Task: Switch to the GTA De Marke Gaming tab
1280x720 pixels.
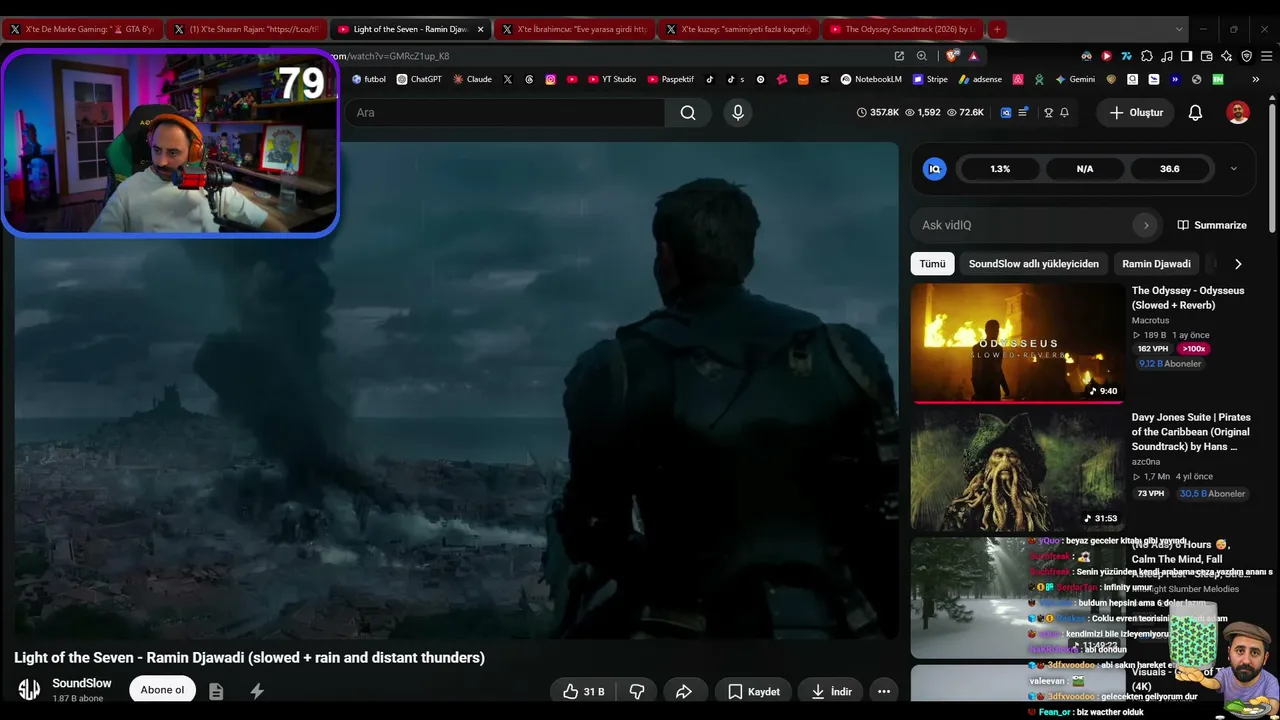Action: (x=82, y=29)
